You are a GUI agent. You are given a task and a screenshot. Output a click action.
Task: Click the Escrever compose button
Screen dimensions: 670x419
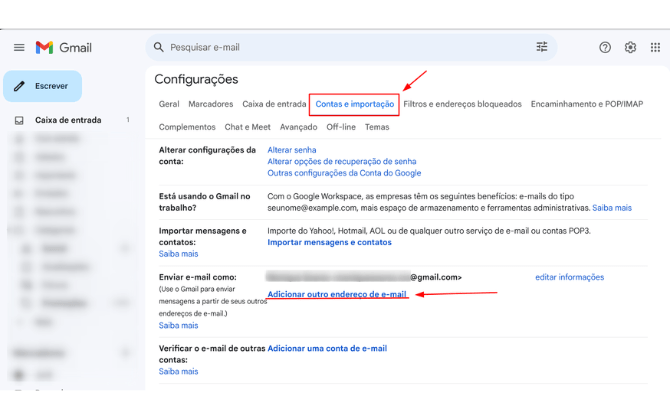[x=43, y=86]
